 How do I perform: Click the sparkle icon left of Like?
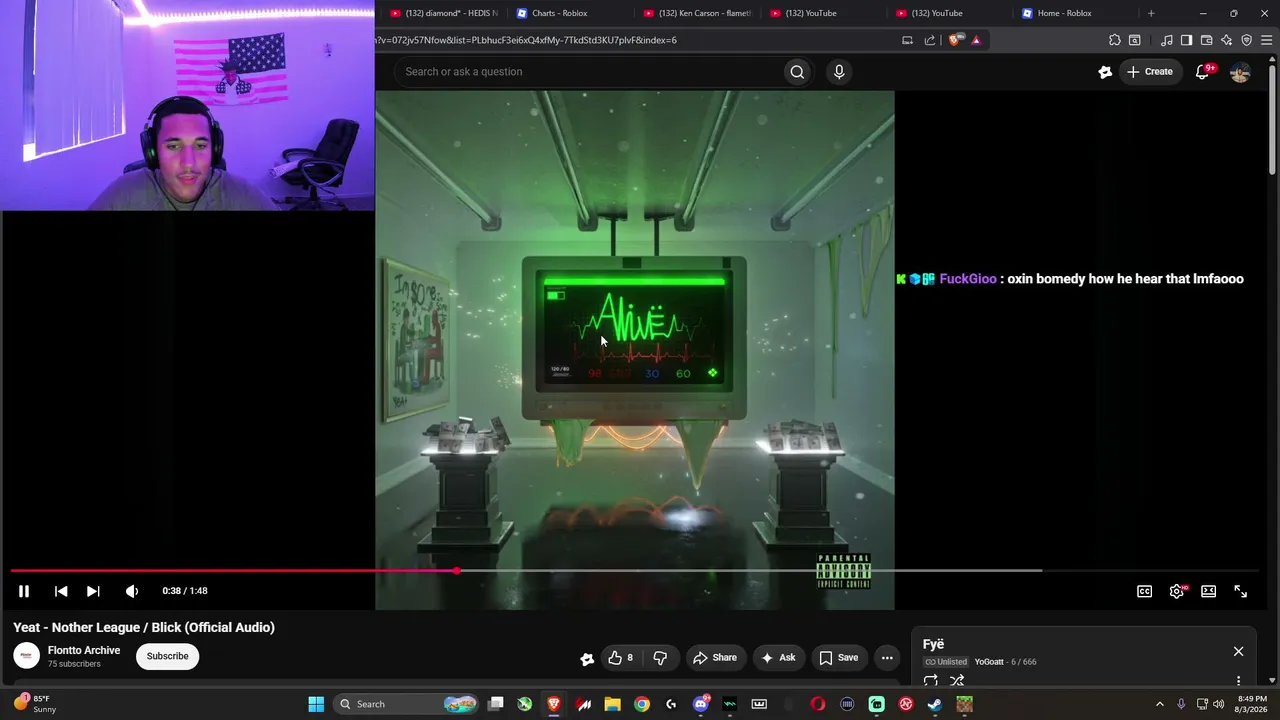(x=587, y=658)
